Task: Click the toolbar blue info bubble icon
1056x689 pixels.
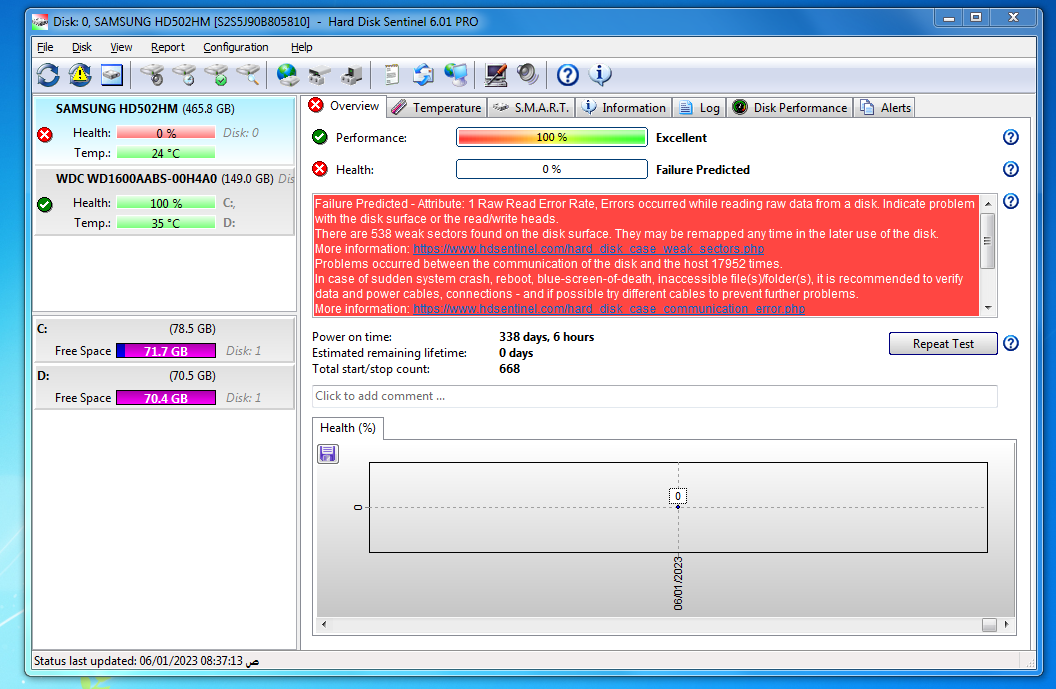Action: (600, 74)
